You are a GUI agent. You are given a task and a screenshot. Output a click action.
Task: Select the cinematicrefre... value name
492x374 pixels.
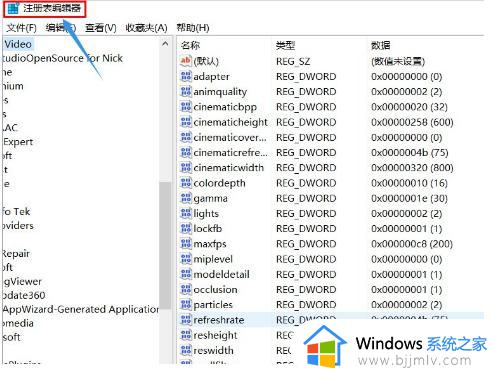230,153
